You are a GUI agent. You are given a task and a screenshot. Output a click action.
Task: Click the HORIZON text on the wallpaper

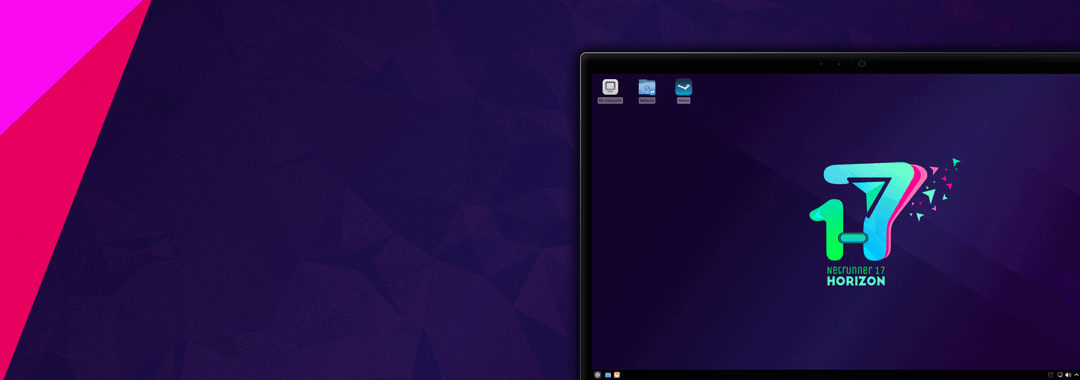[855, 281]
